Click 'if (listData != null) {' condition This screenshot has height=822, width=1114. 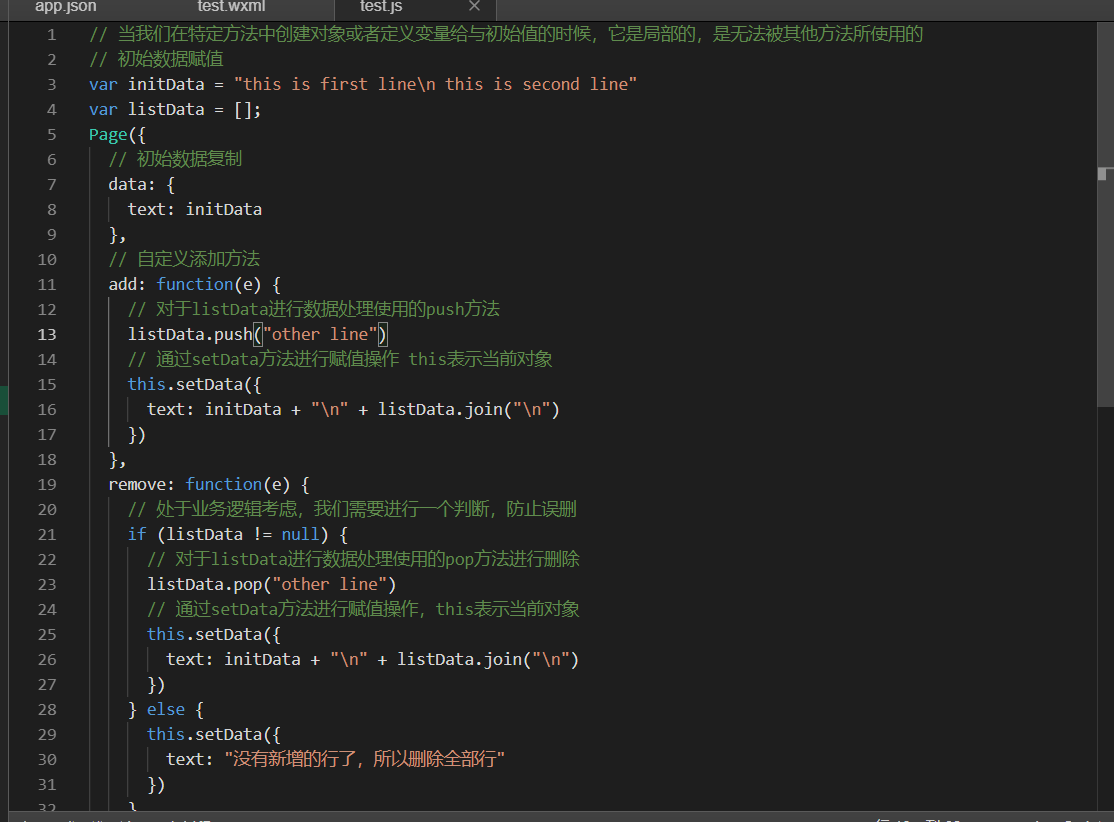[238, 534]
